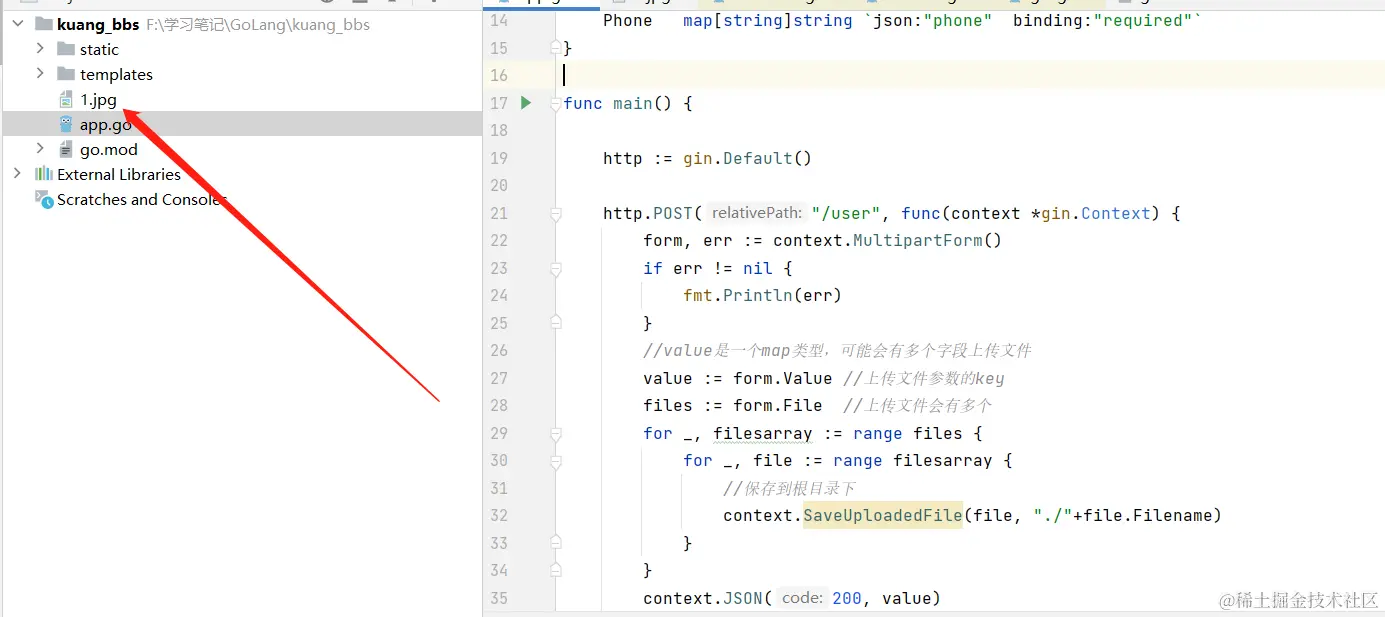Fold func main at line 17

click(556, 103)
